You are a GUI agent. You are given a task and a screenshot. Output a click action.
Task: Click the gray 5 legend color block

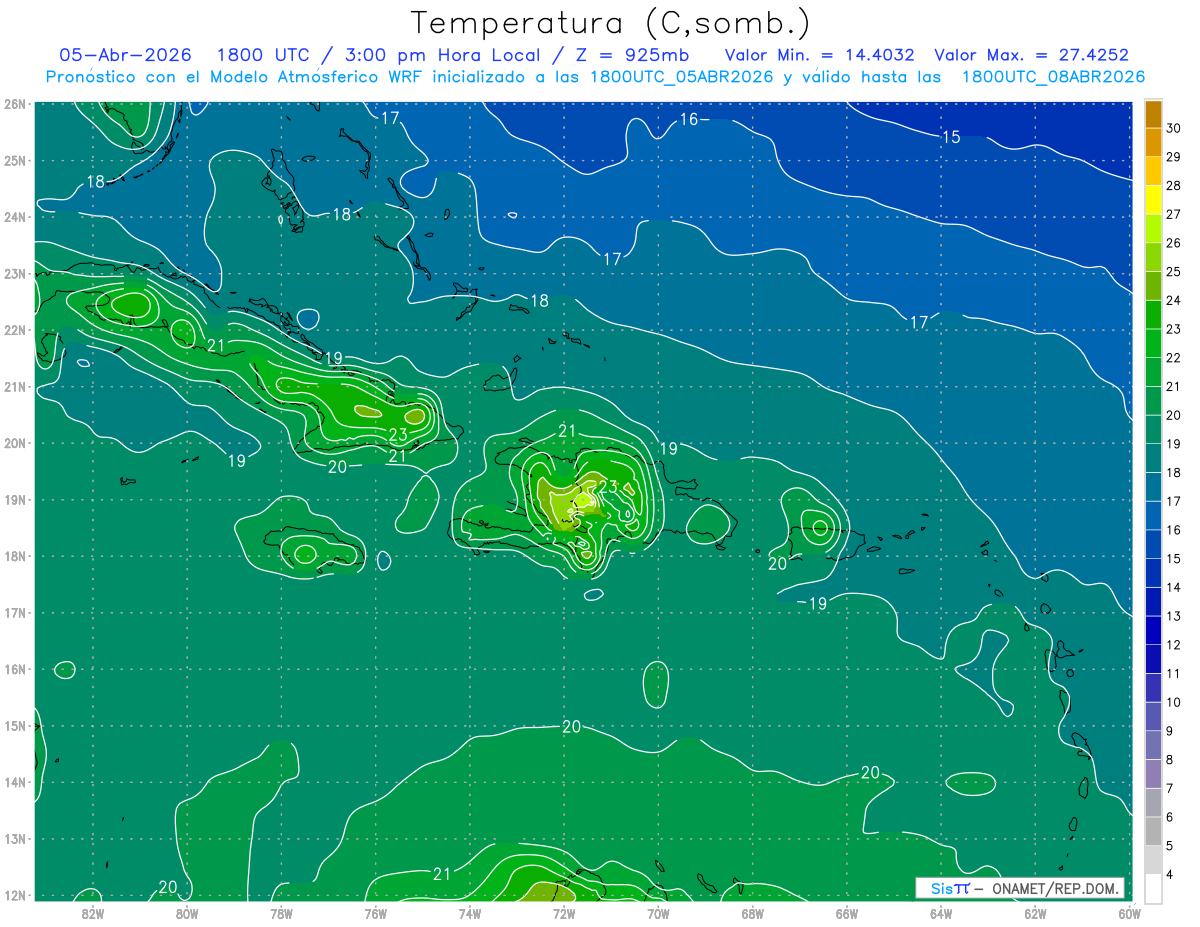[1153, 831]
